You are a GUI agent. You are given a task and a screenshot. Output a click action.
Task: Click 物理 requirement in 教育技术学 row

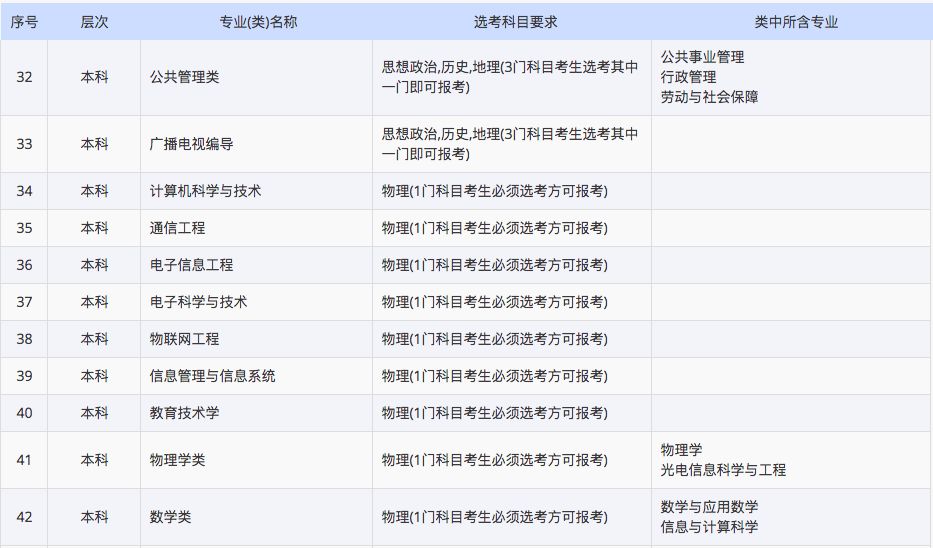[494, 412]
